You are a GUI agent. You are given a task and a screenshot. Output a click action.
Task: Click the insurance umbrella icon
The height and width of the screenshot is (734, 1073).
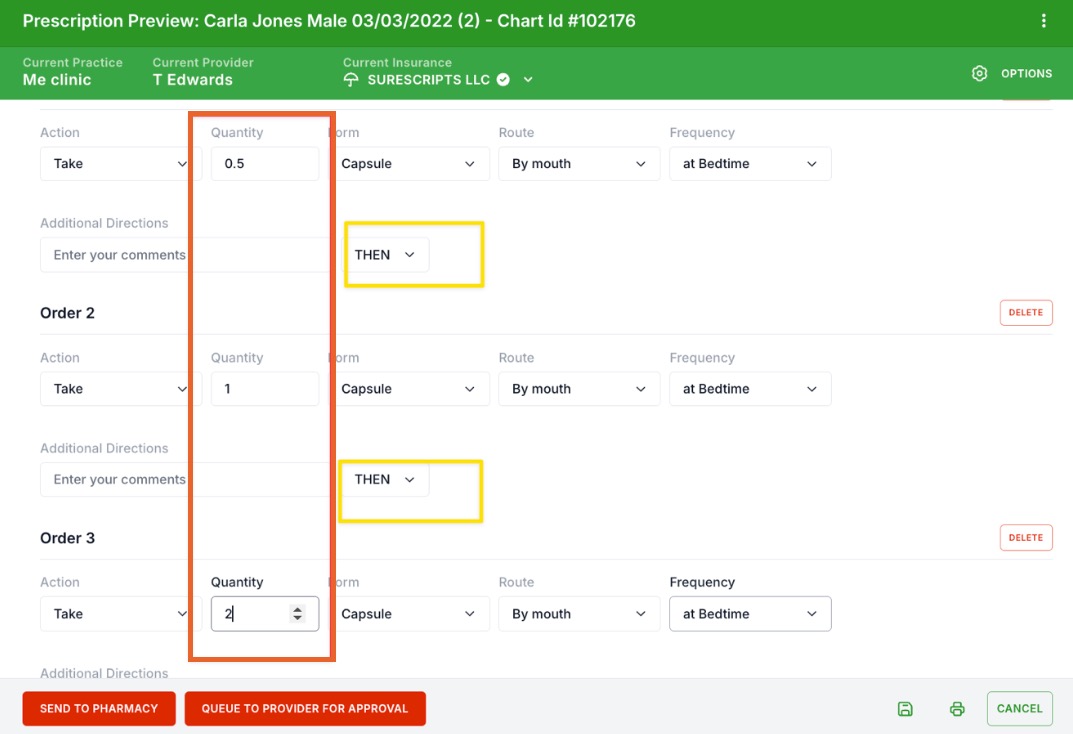pos(350,79)
